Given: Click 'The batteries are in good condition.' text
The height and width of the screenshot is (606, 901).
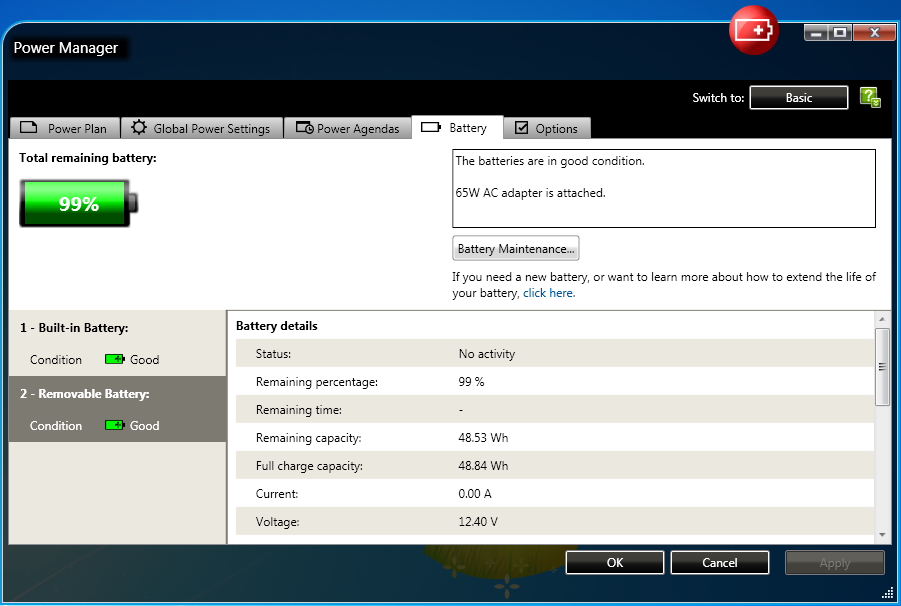Looking at the screenshot, I should coord(550,161).
